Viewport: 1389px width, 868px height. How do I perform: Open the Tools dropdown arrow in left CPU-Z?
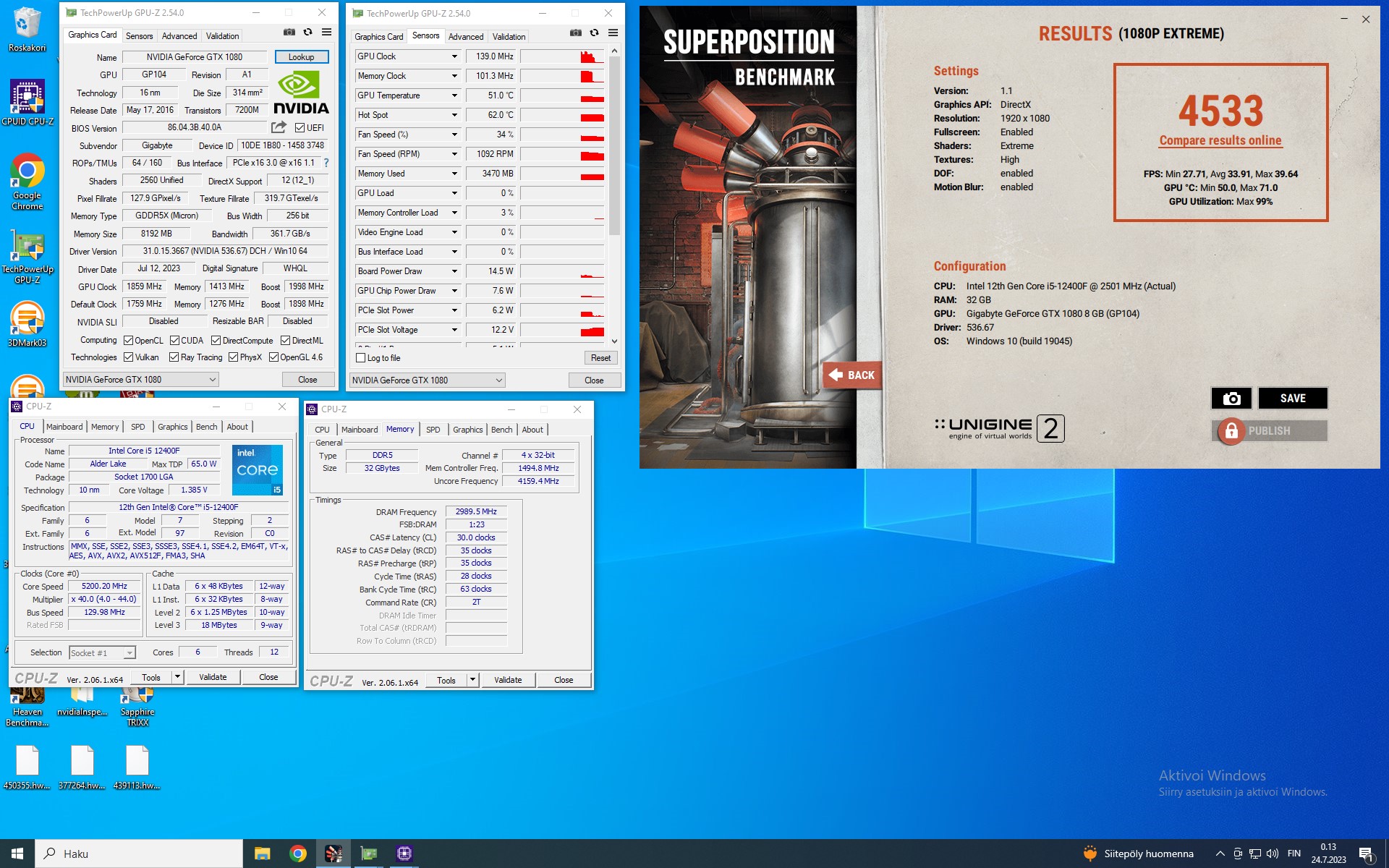tap(177, 677)
